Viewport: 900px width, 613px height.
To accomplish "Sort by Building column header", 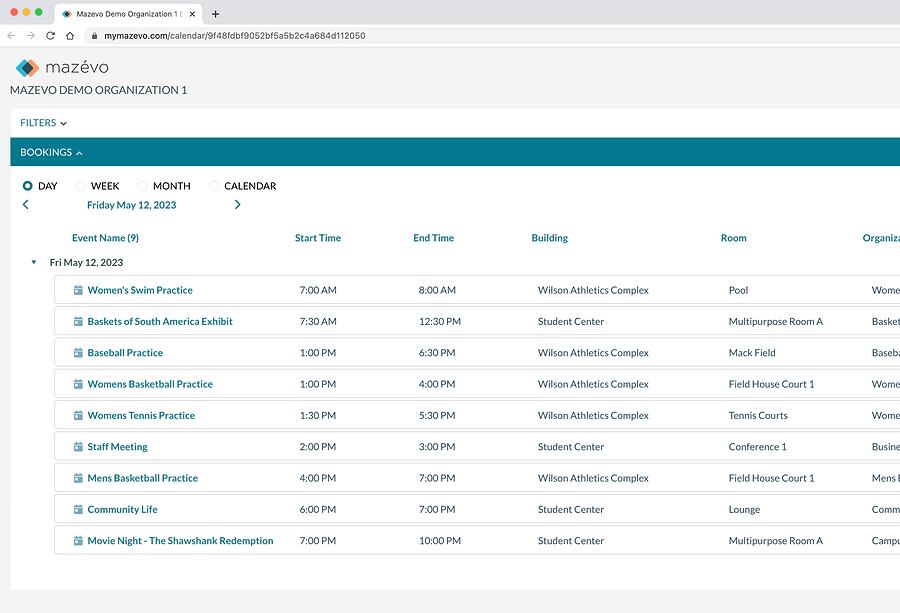I will 549,238.
